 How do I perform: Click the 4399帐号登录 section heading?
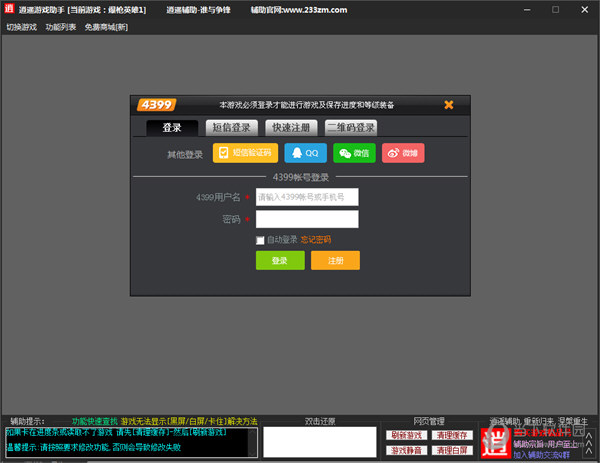[x=301, y=177]
